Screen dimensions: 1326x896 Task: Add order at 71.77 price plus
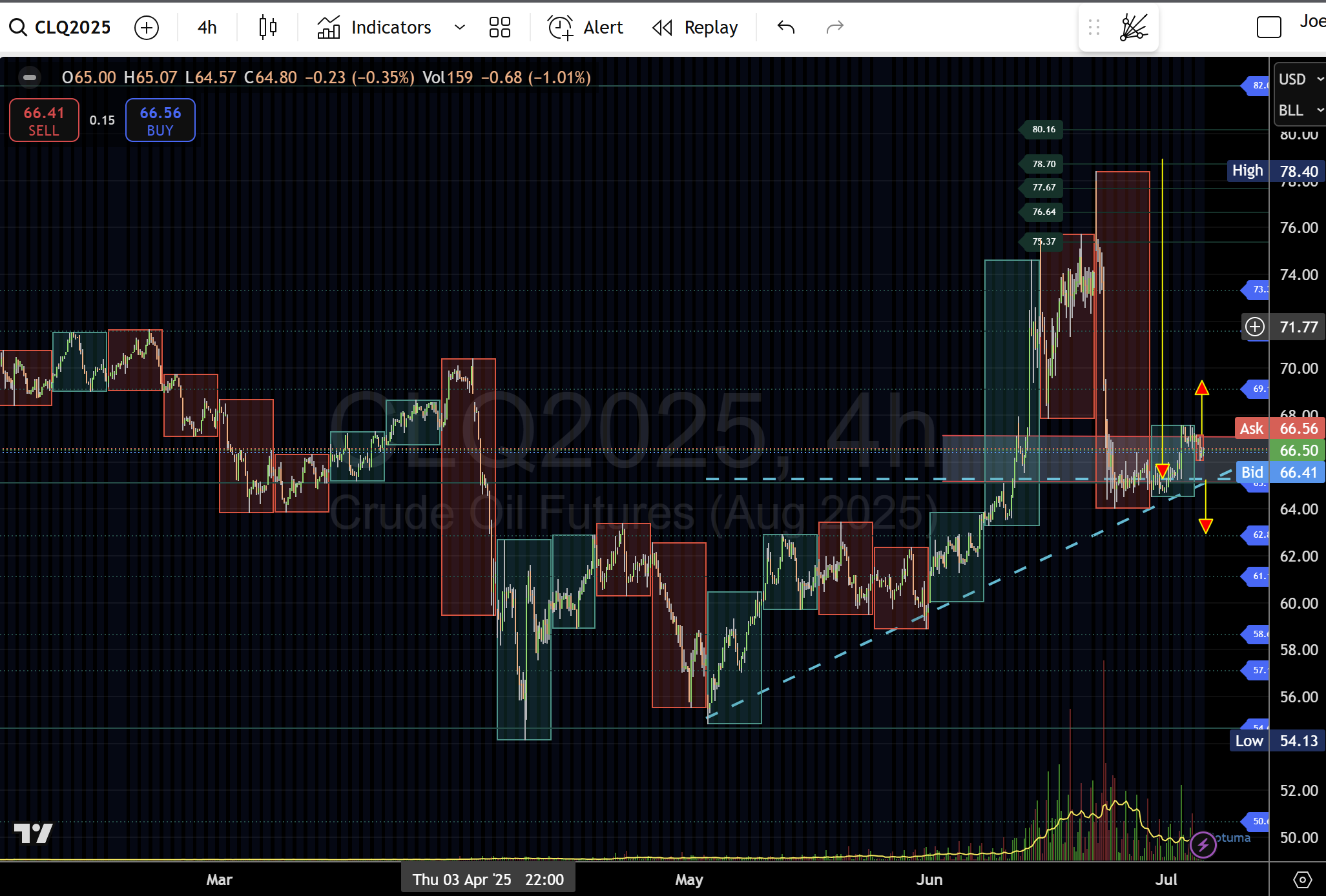point(1255,327)
